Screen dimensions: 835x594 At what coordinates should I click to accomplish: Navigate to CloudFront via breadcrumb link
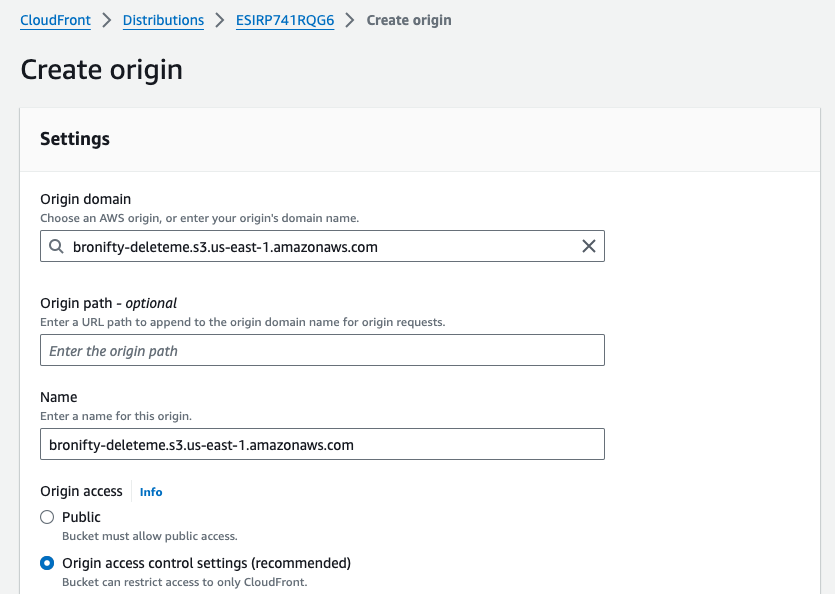tap(55, 19)
